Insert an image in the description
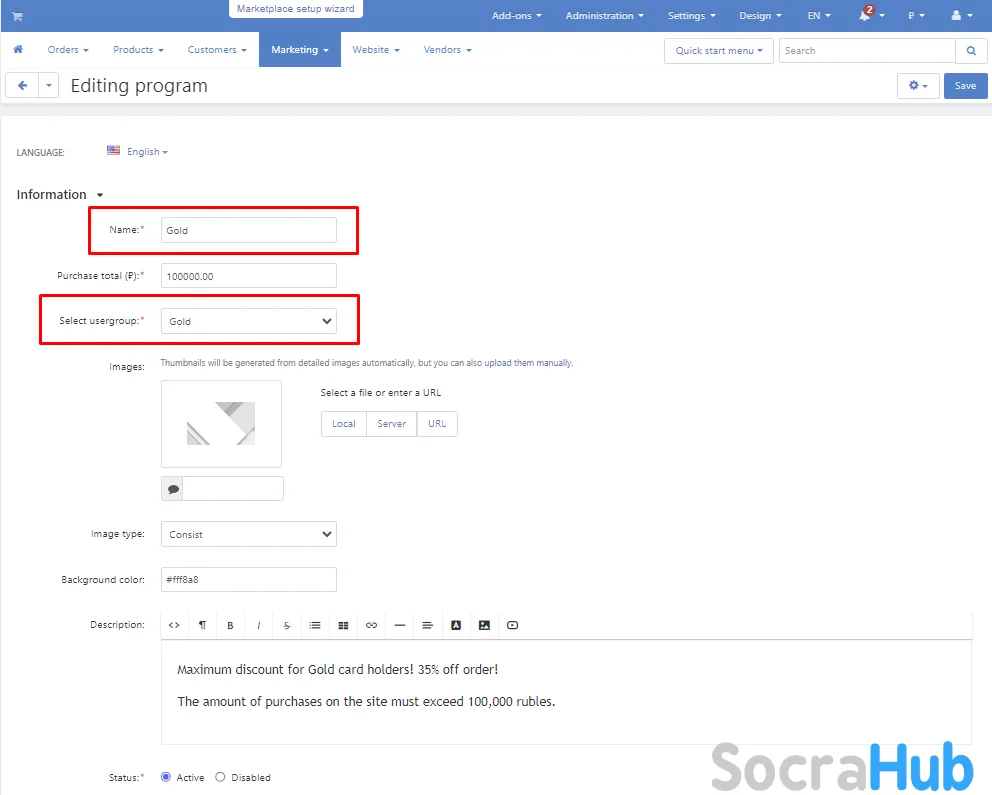This screenshot has width=992, height=795. coord(484,626)
